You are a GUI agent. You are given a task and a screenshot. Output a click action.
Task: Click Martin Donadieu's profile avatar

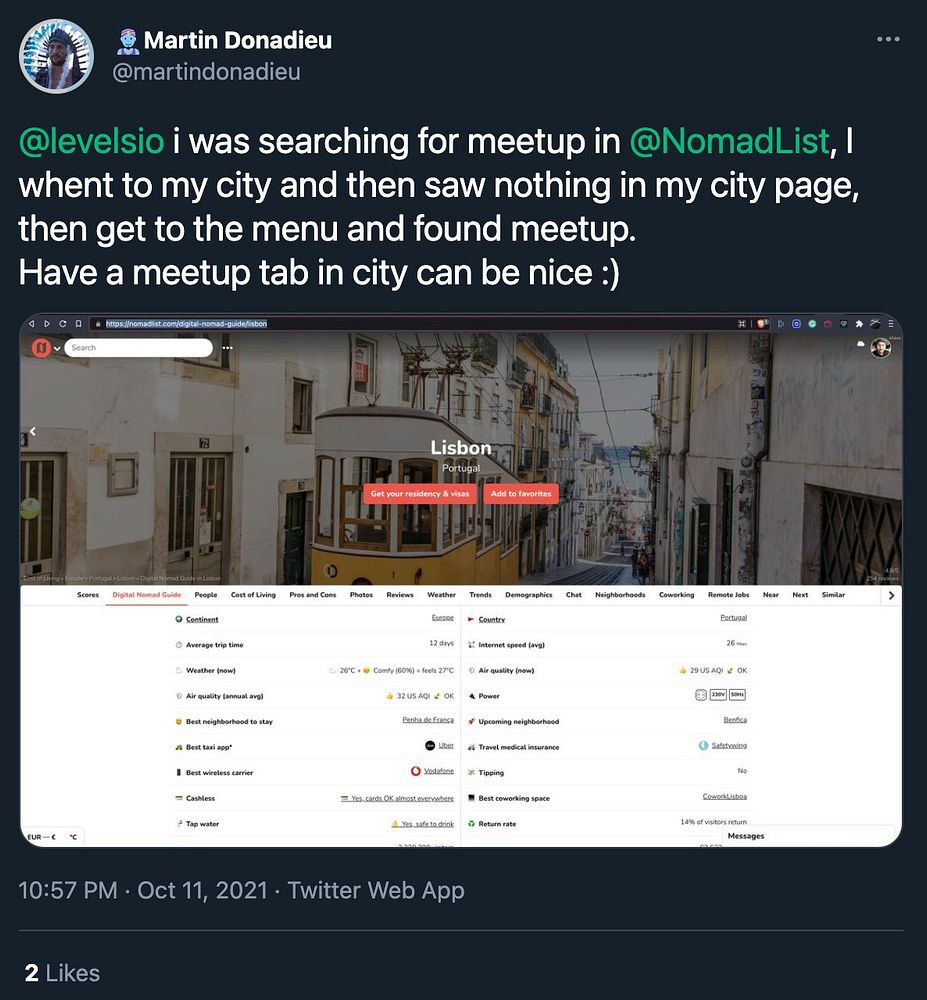[57, 56]
